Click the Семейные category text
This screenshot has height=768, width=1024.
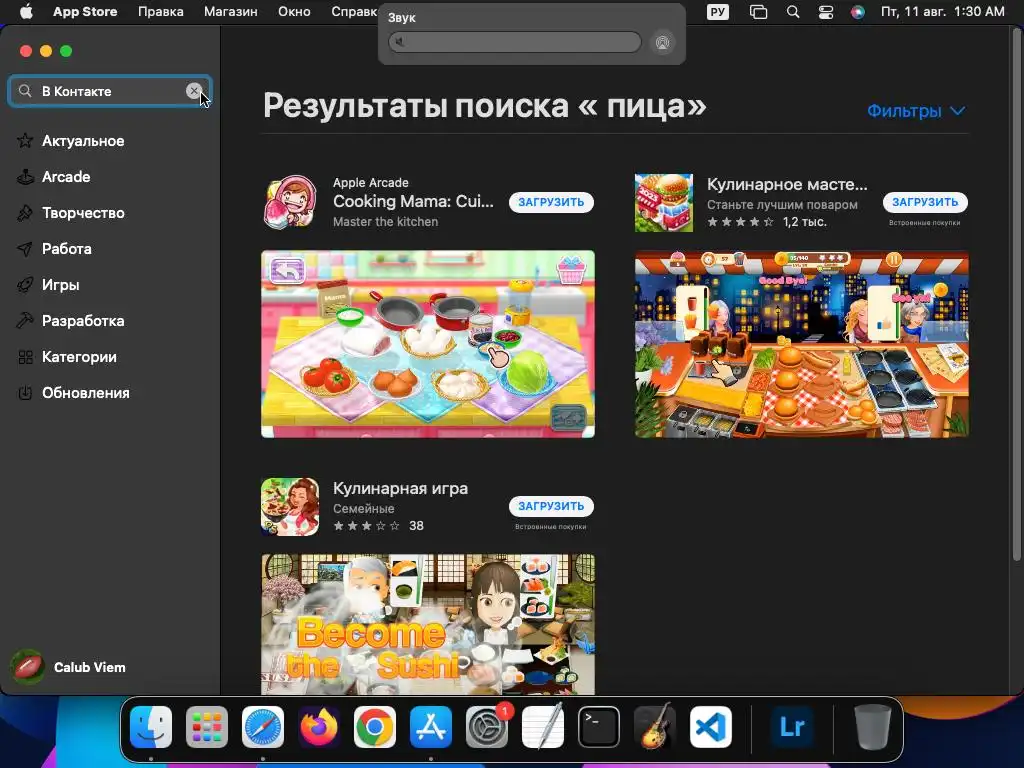click(x=364, y=509)
